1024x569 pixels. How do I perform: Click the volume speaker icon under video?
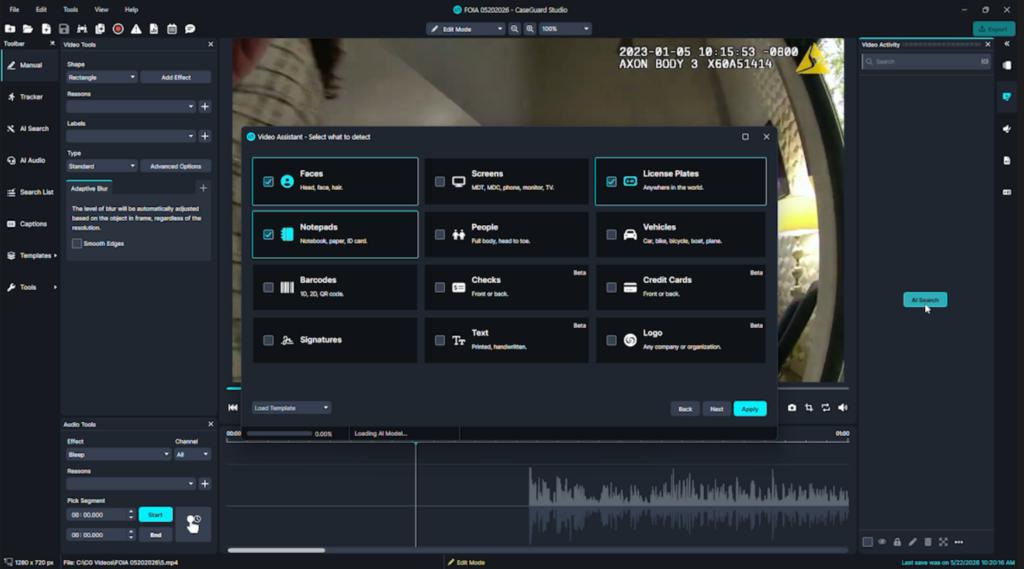pyautogui.click(x=842, y=408)
